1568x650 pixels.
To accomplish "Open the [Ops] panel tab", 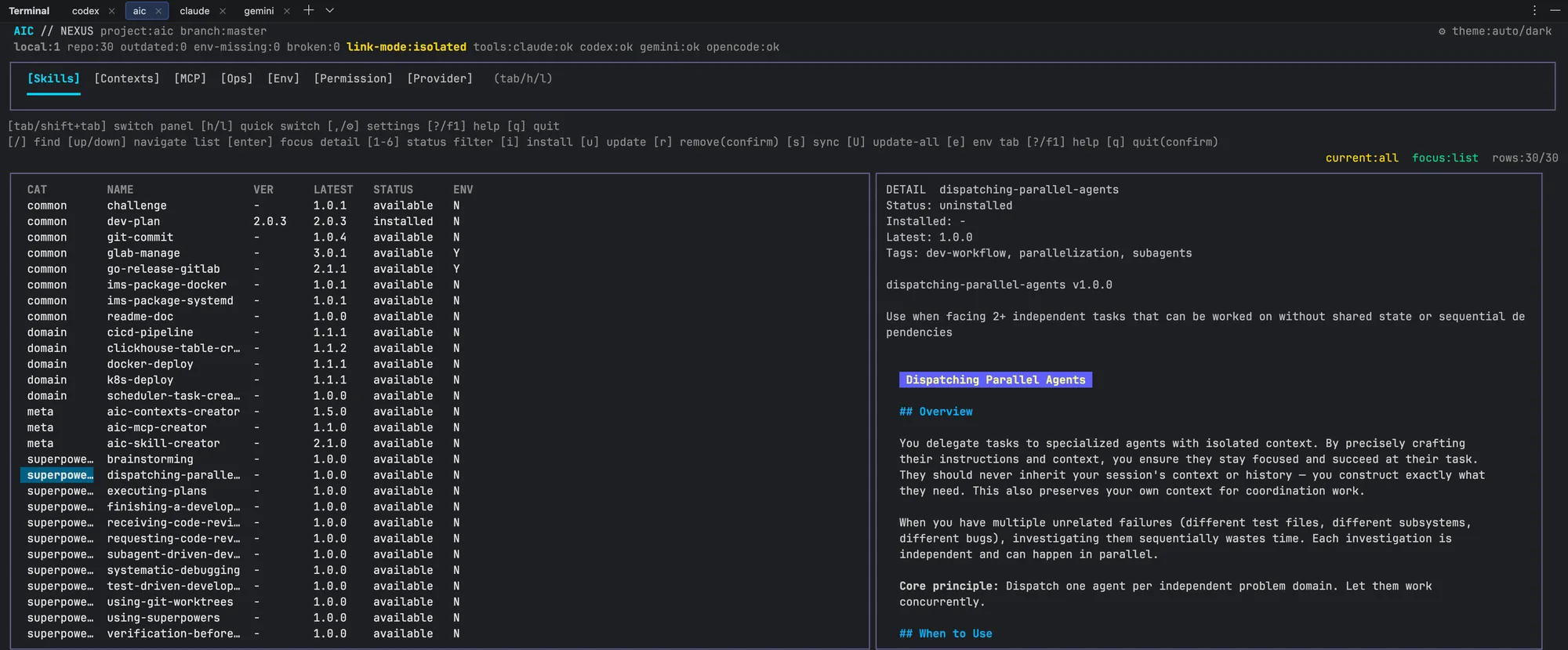I will pyautogui.click(x=237, y=78).
